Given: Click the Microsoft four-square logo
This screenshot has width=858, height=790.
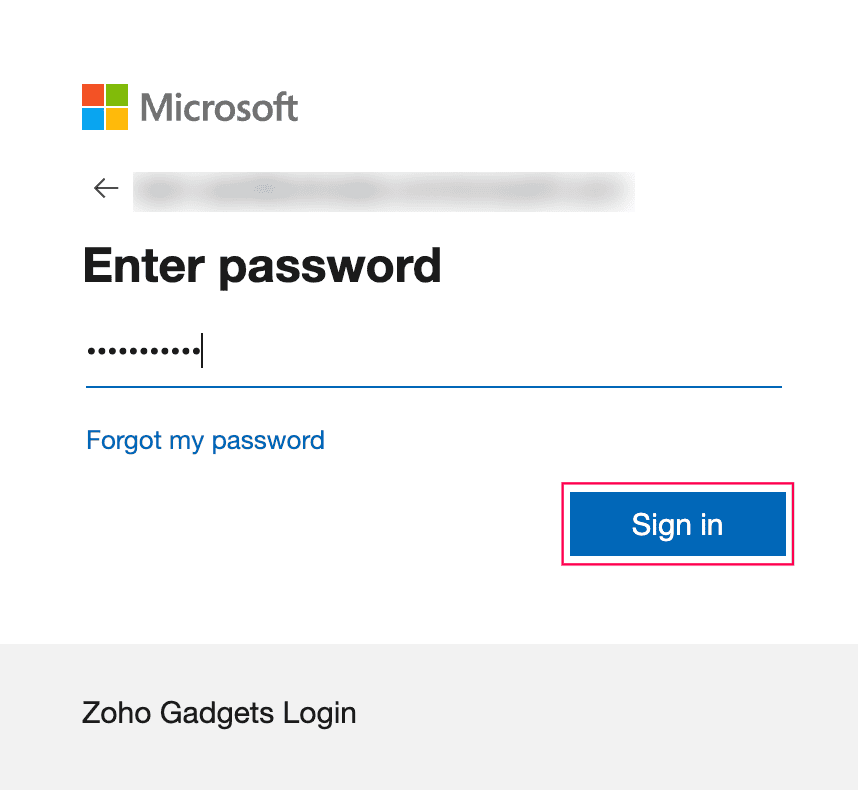Looking at the screenshot, I should pyautogui.click(x=105, y=106).
